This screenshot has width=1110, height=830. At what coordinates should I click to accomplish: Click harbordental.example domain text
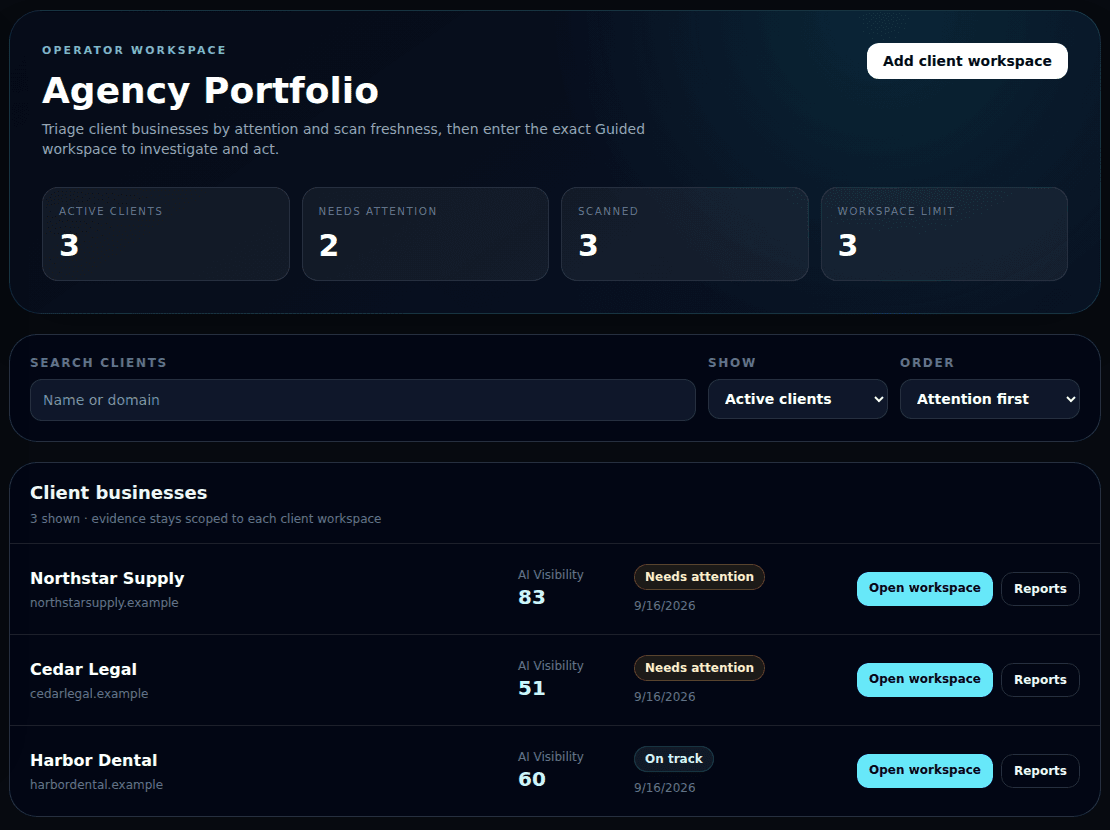96,785
